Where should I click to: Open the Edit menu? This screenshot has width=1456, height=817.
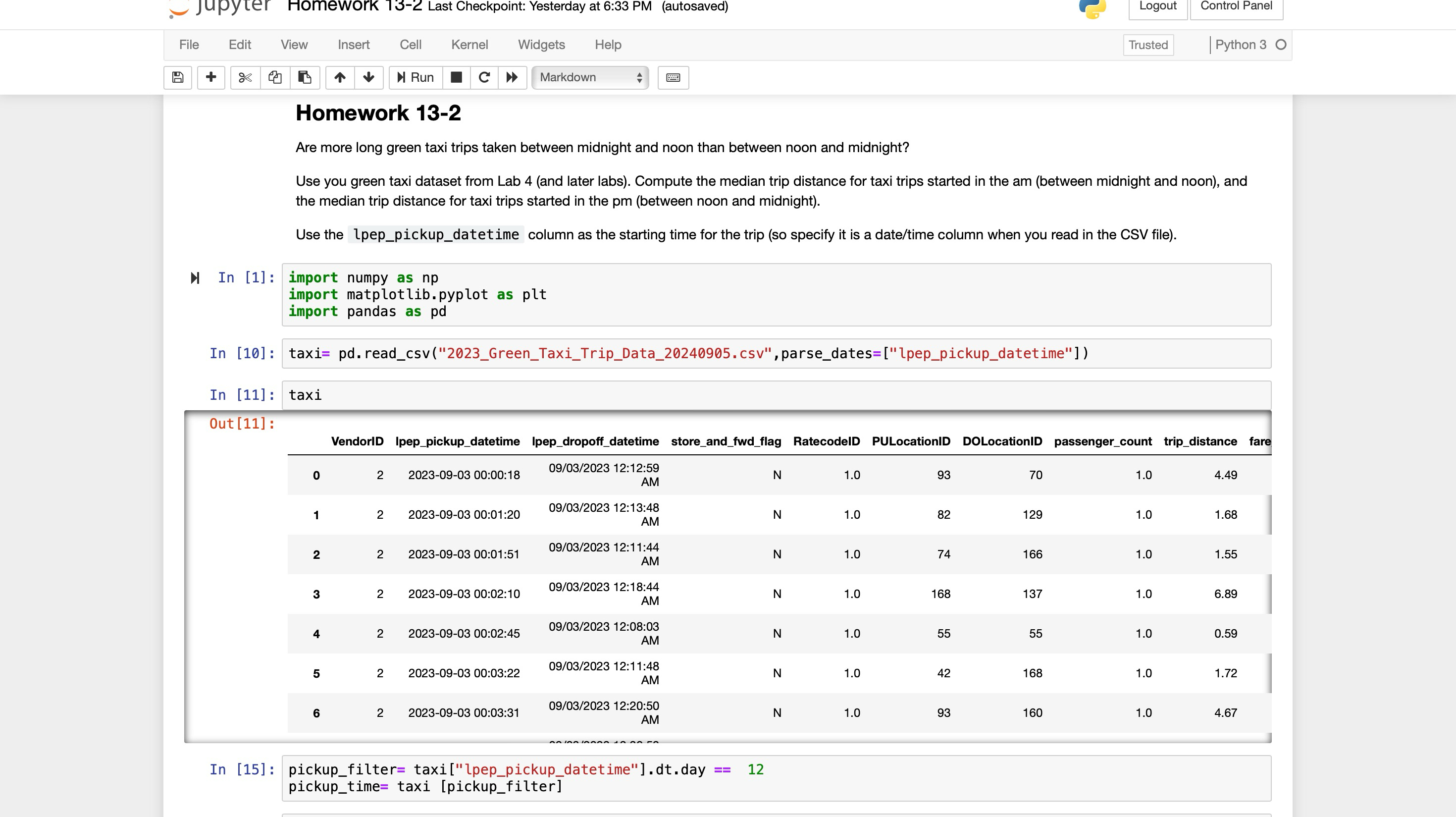[x=240, y=45]
